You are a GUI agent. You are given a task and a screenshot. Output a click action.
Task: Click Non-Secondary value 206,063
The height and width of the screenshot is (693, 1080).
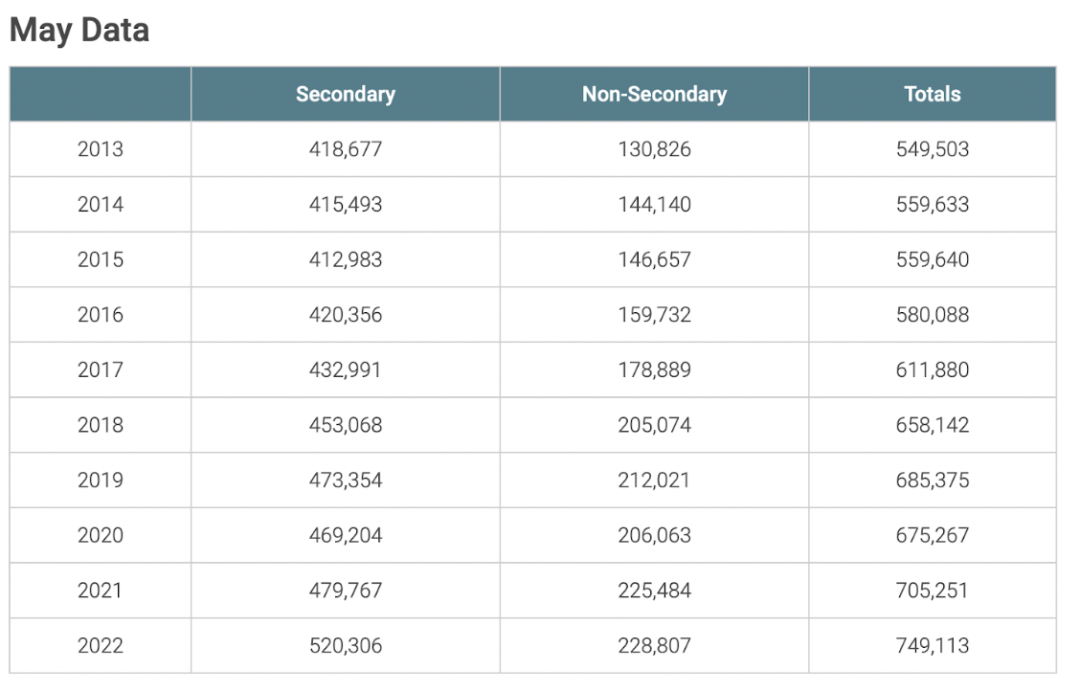tap(654, 535)
